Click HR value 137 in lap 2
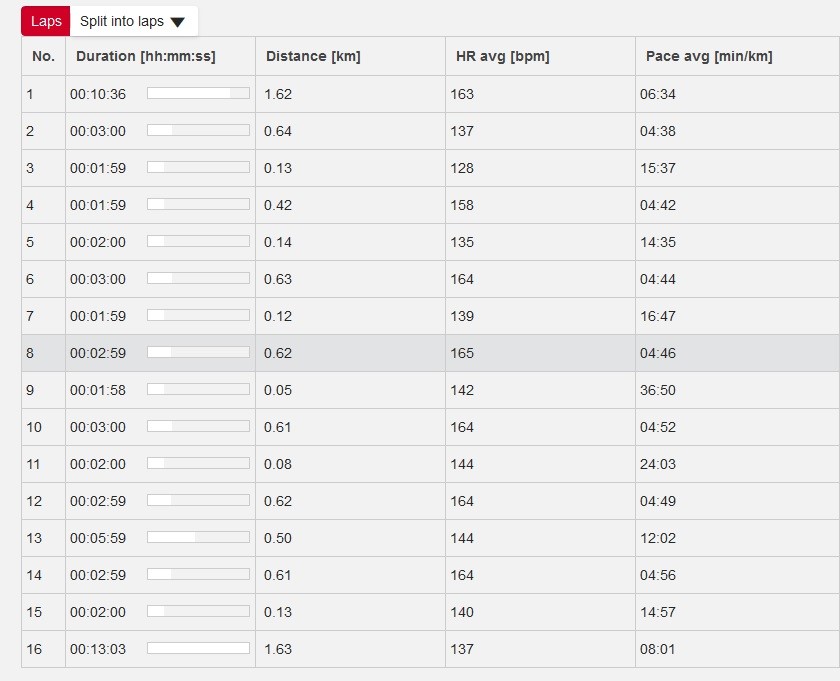This screenshot has width=840, height=681. pos(462,131)
